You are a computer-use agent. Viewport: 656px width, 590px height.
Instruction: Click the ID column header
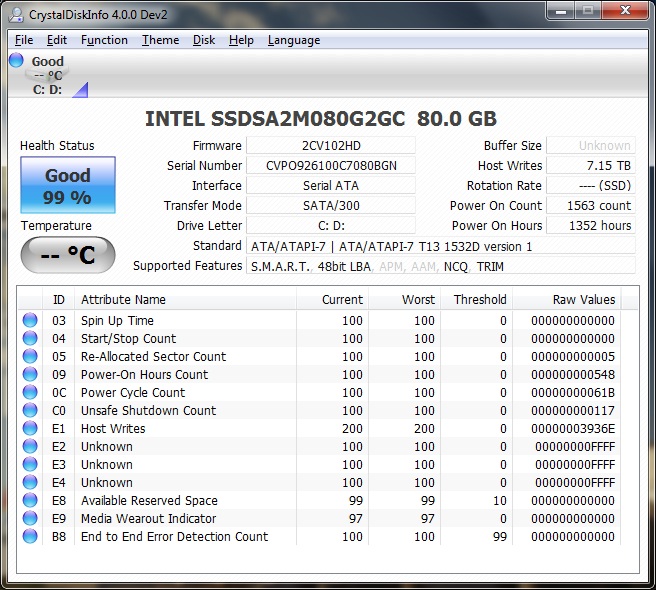tap(59, 300)
